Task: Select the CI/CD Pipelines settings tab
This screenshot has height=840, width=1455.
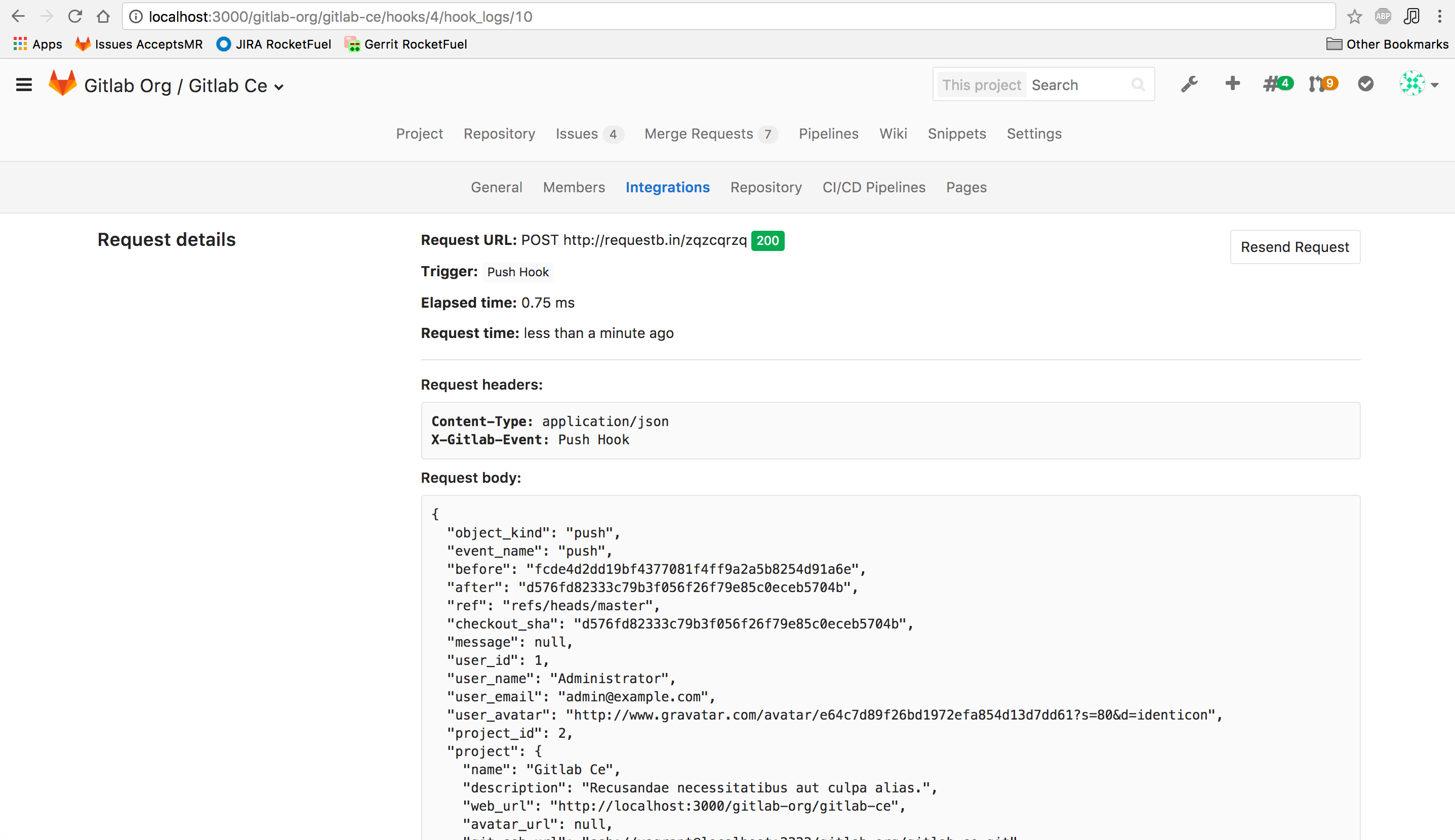Action: pos(873,188)
